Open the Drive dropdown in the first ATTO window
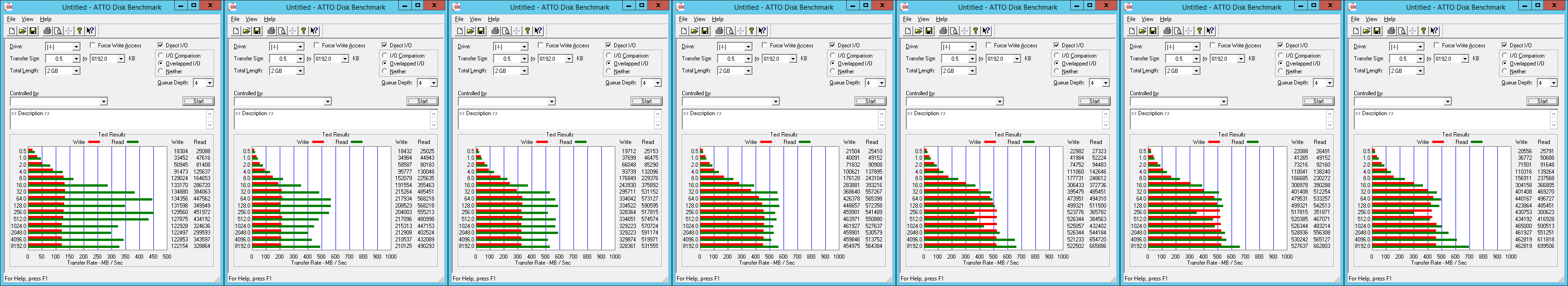This screenshot has height=286, width=1568. tap(76, 47)
